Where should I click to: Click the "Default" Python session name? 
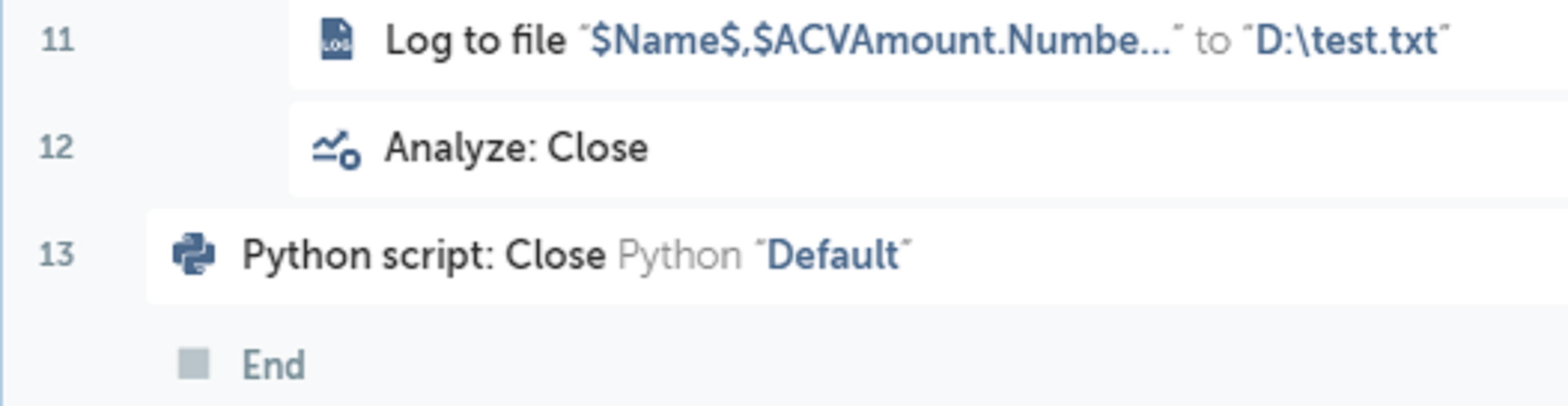[832, 255]
